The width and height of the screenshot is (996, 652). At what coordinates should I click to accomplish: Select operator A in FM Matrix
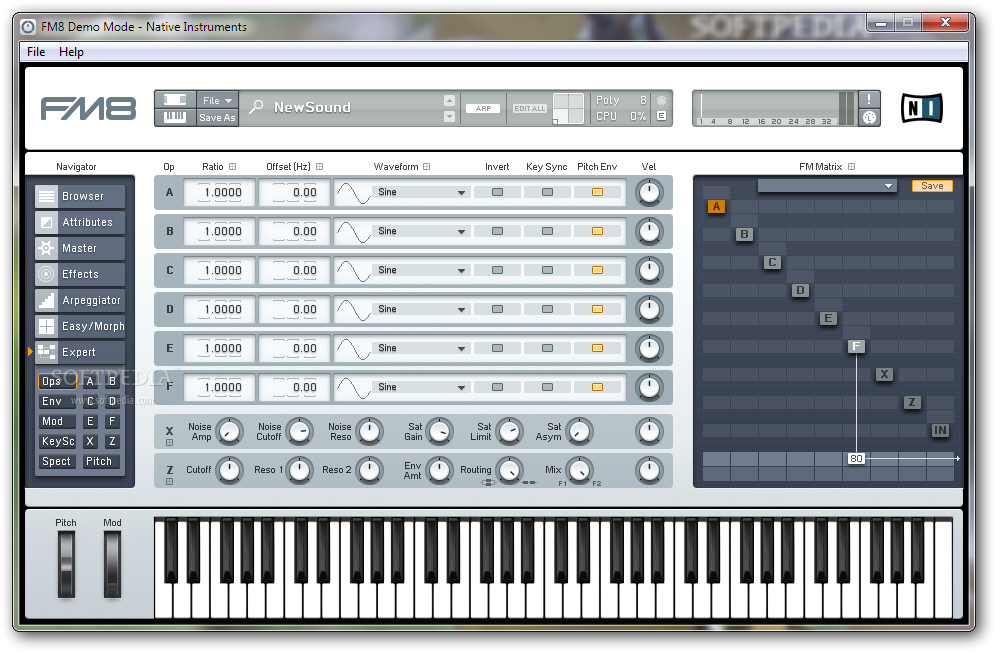717,207
